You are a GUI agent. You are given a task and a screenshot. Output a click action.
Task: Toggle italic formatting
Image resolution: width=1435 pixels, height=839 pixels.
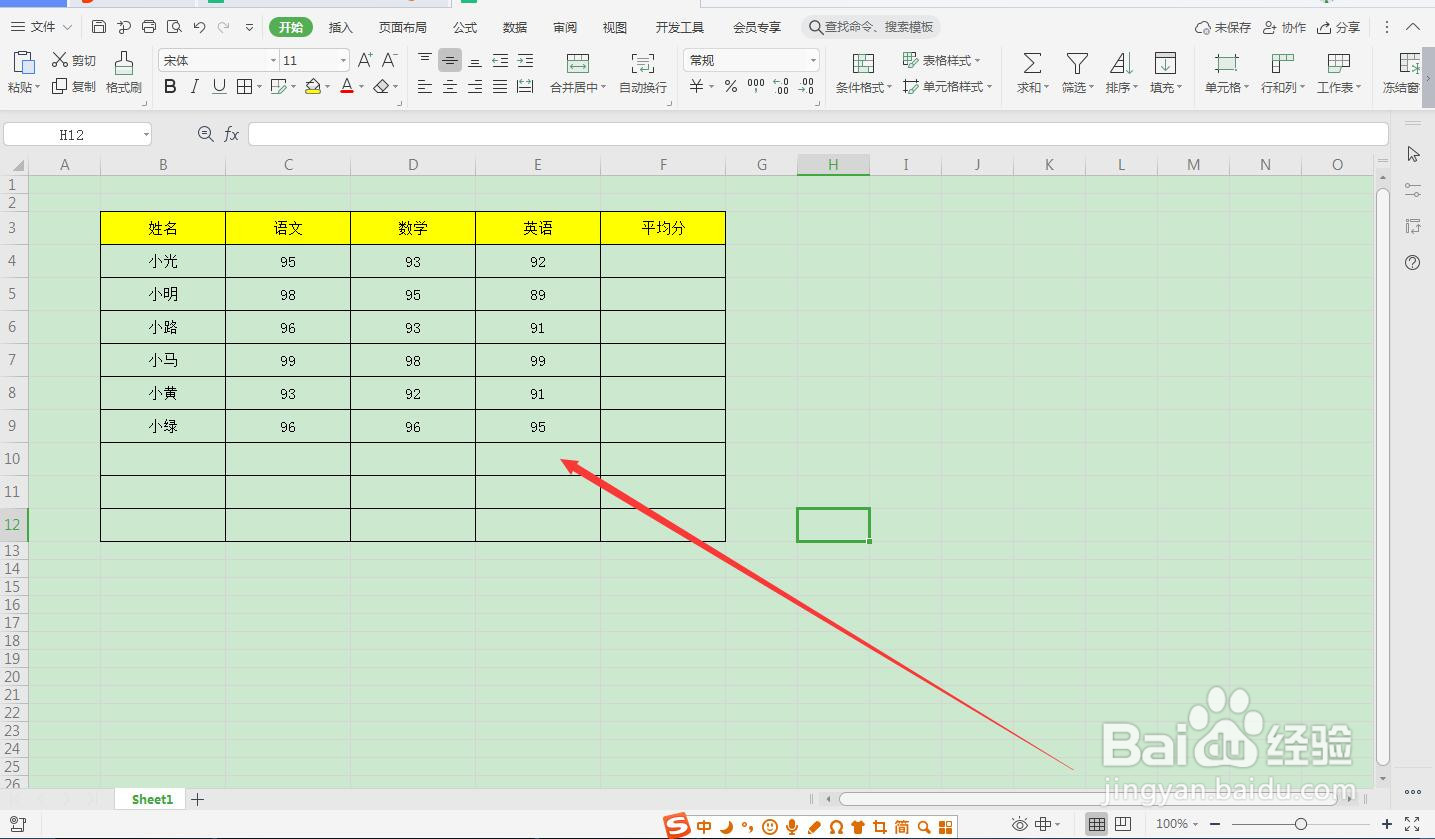tap(194, 87)
